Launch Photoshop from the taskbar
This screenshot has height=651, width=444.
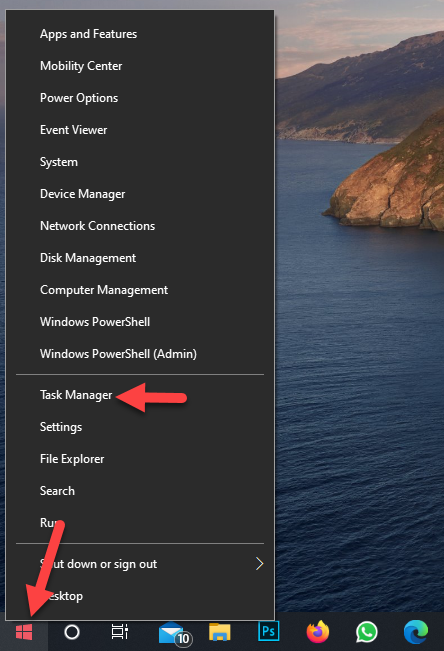point(268,631)
